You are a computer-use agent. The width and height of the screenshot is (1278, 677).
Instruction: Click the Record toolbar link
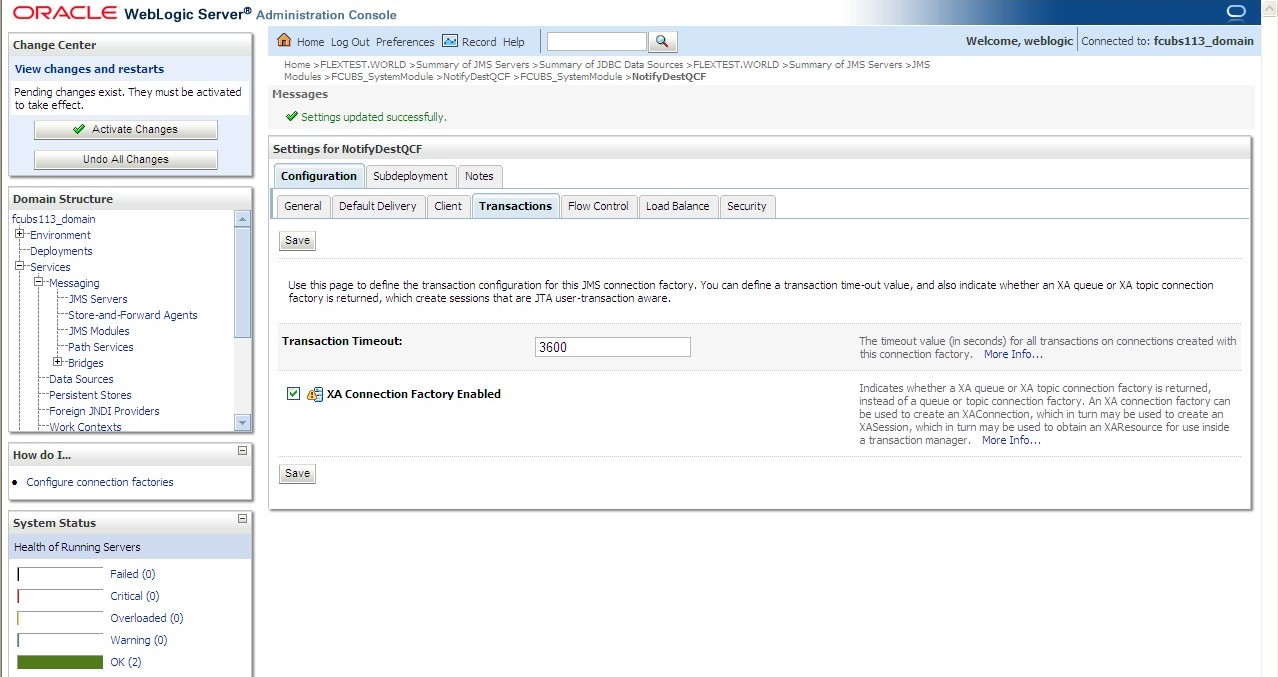[479, 42]
